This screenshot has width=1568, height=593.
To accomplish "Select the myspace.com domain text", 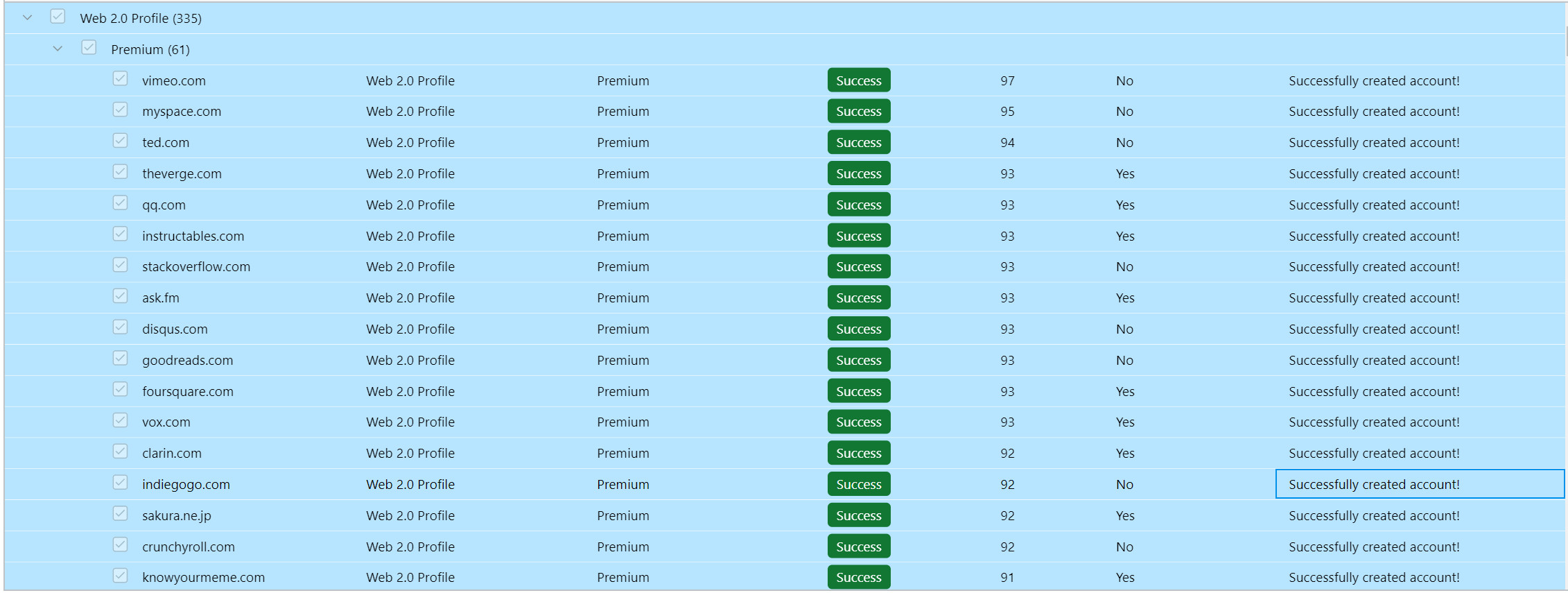I will click(182, 112).
